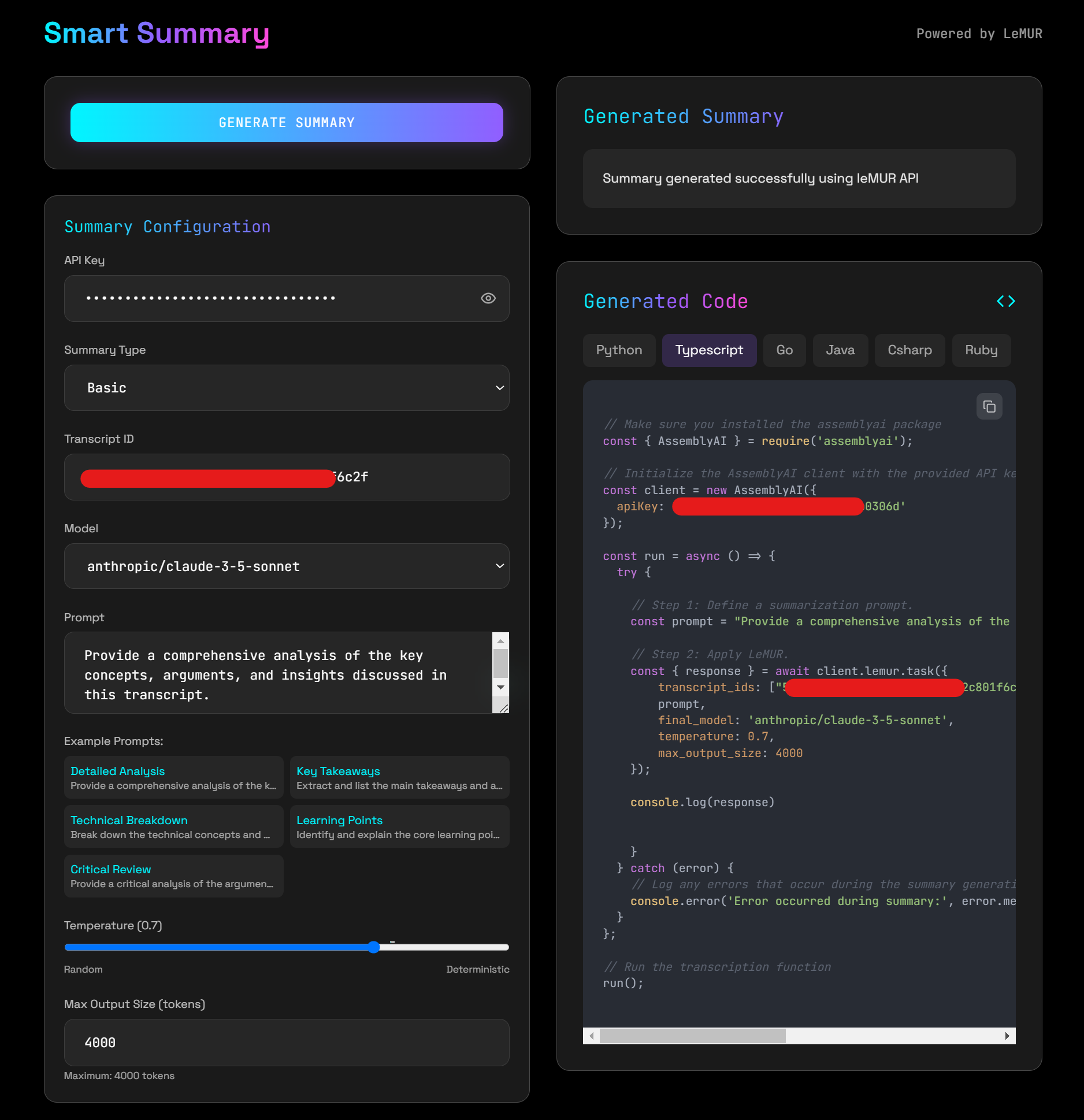Copy generated code with clipboard icon
The width and height of the screenshot is (1084, 1120).
[x=989, y=407]
